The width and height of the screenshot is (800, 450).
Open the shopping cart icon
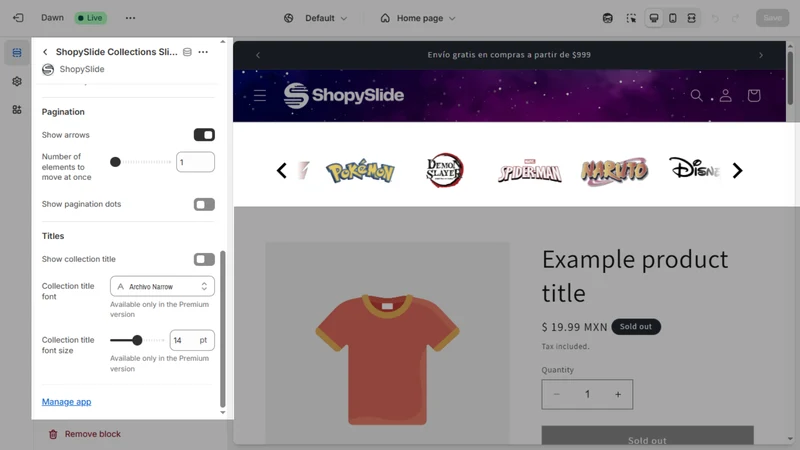pos(754,95)
